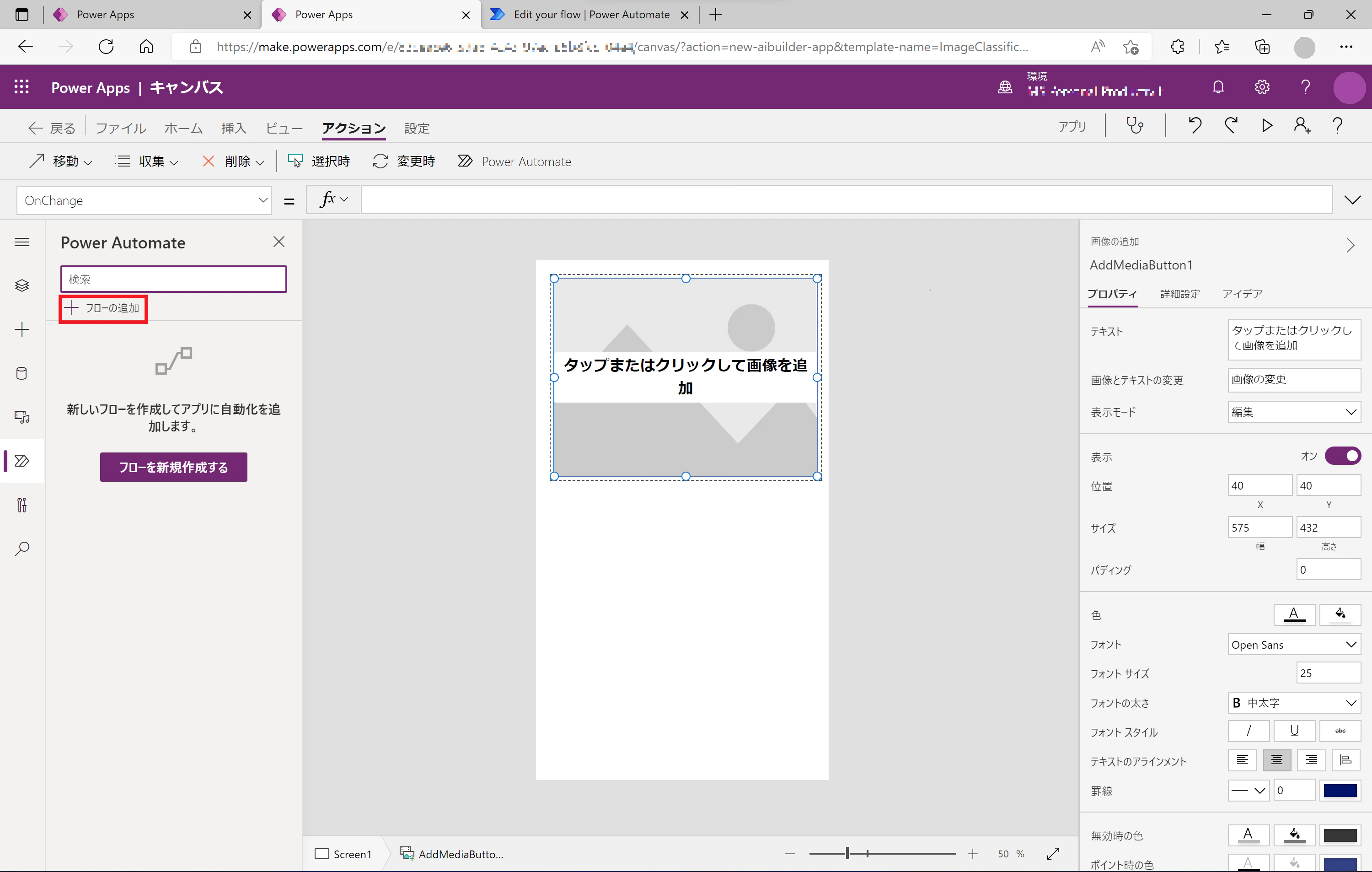Open the app launcher waffle icon
This screenshot has width=1372, height=872.
[21, 87]
